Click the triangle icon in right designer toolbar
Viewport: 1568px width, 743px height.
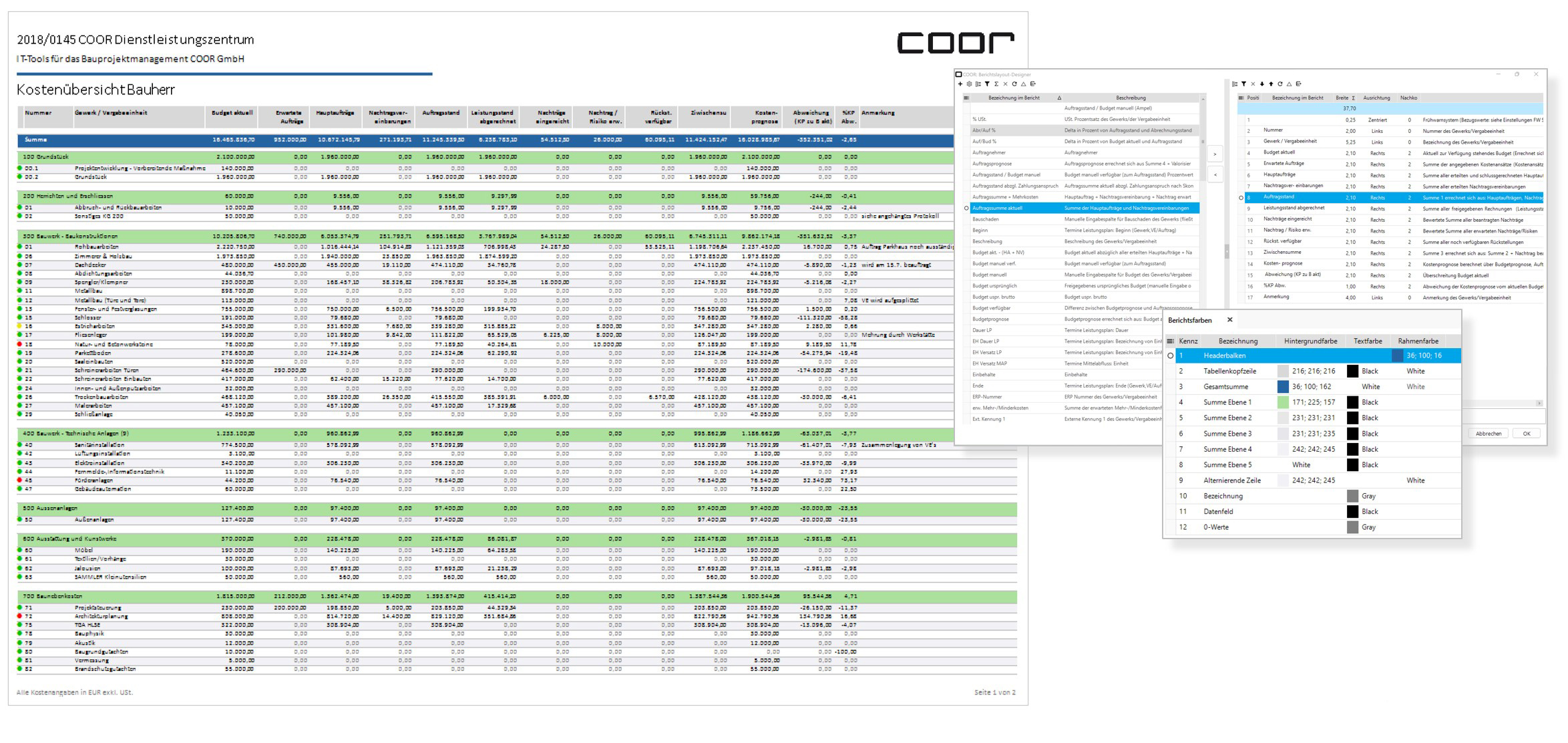pos(1289,84)
